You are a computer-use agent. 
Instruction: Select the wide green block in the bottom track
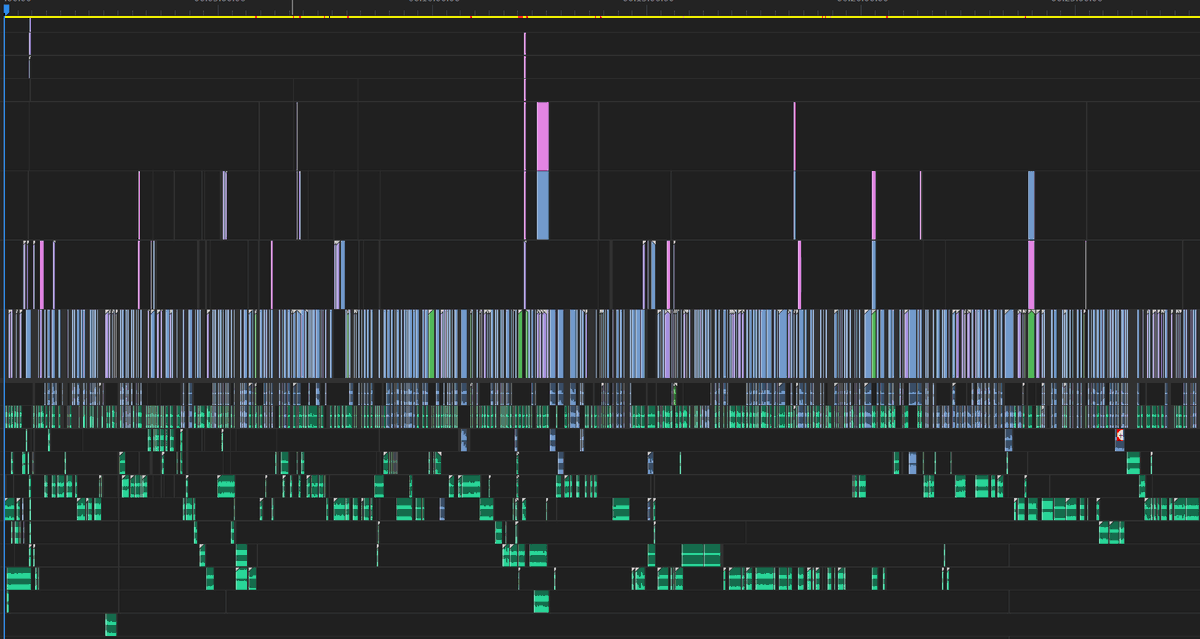[x=700, y=555]
